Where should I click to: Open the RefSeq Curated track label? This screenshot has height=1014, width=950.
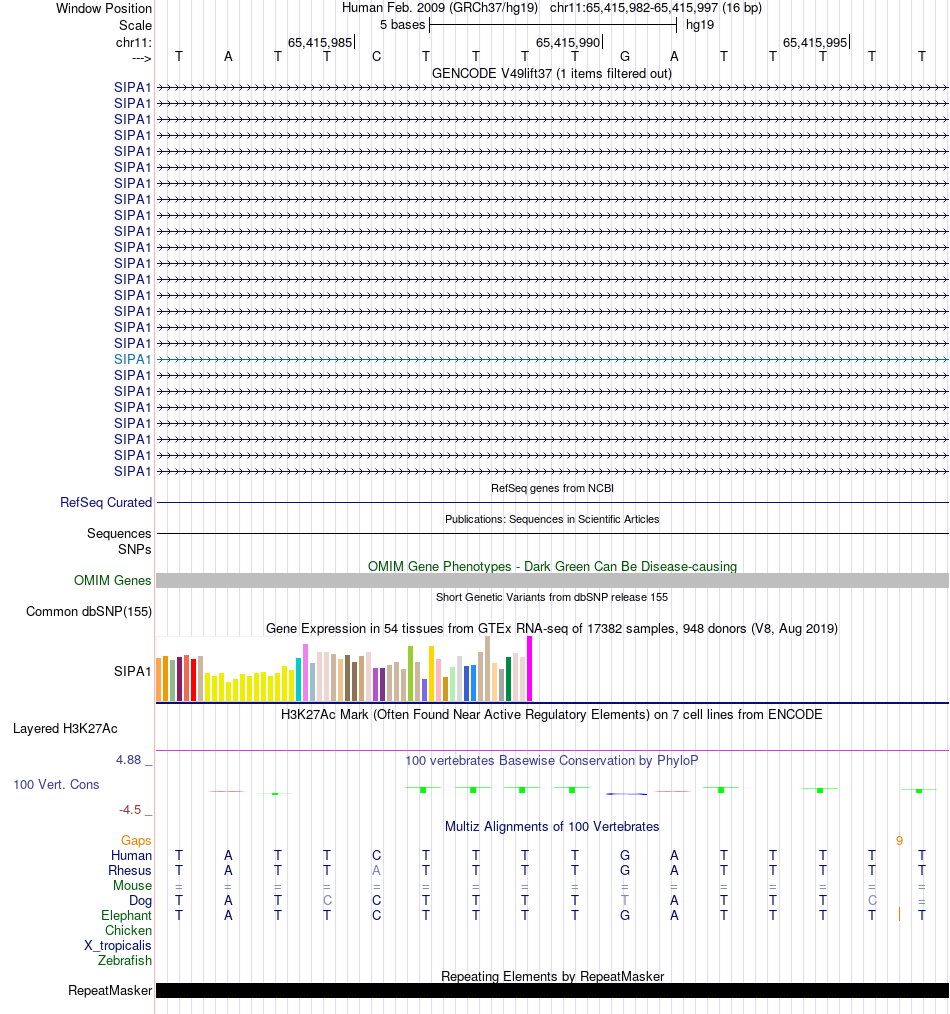tap(106, 502)
